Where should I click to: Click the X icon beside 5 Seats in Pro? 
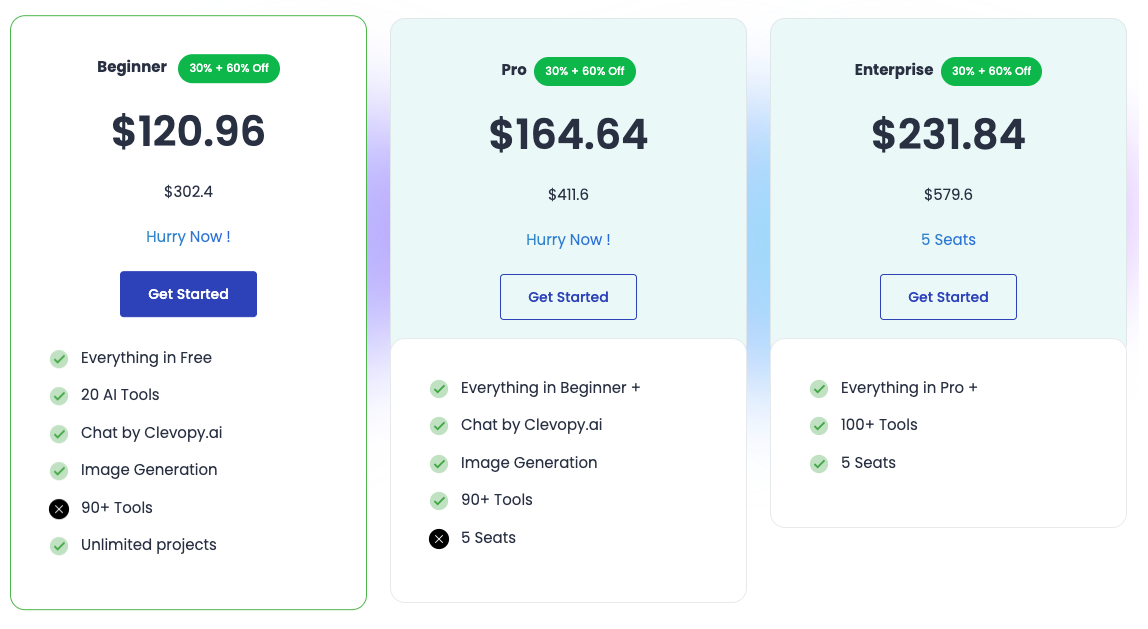(439, 539)
